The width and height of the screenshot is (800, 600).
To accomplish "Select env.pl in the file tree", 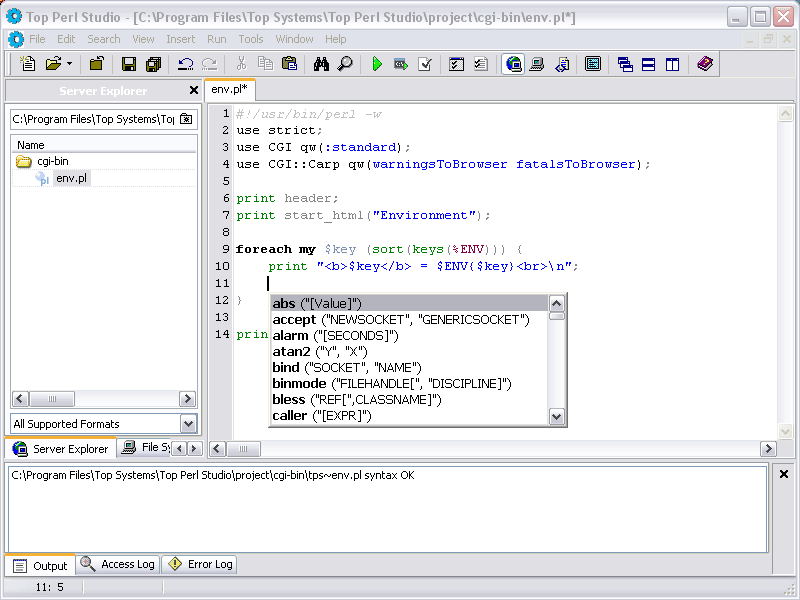I will point(71,178).
